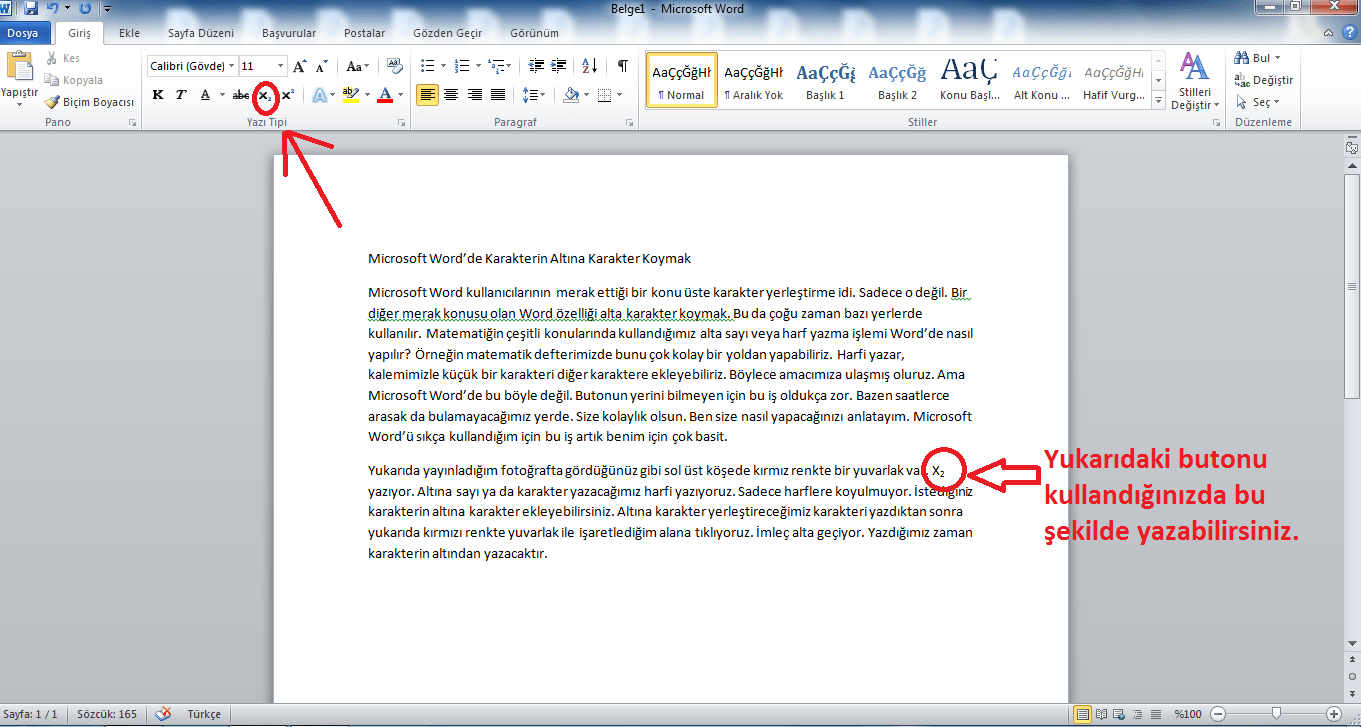This screenshot has width=1361, height=727.
Task: Open line spacing options dropdown
Action: tap(534, 95)
